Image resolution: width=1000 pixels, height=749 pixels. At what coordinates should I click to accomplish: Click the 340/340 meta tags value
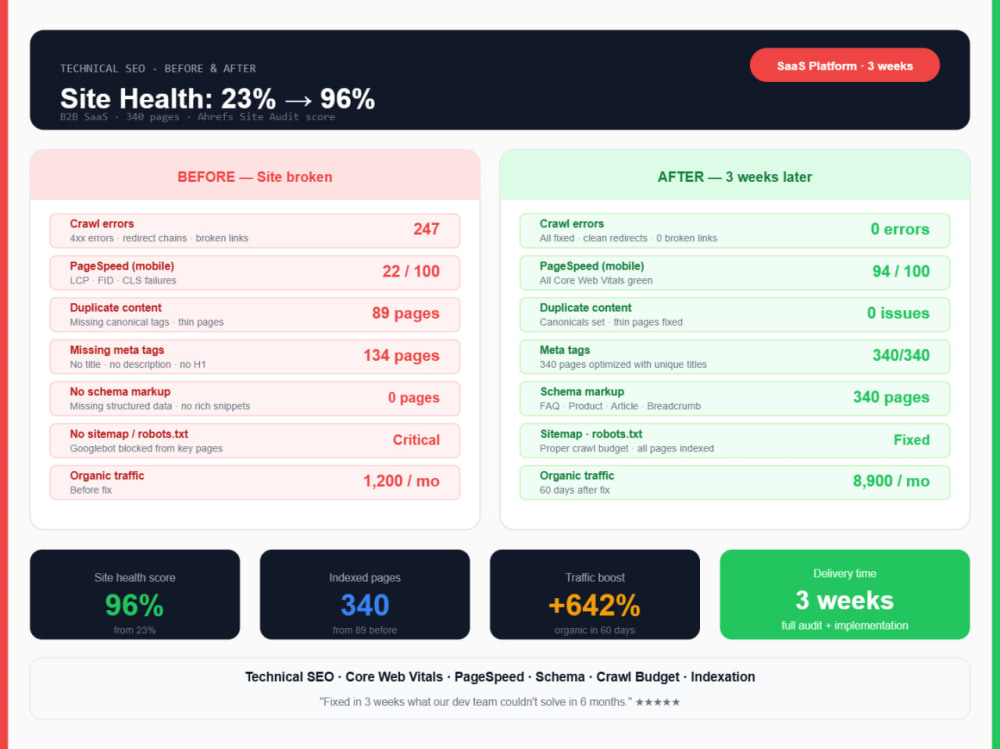pyautogui.click(x=901, y=355)
